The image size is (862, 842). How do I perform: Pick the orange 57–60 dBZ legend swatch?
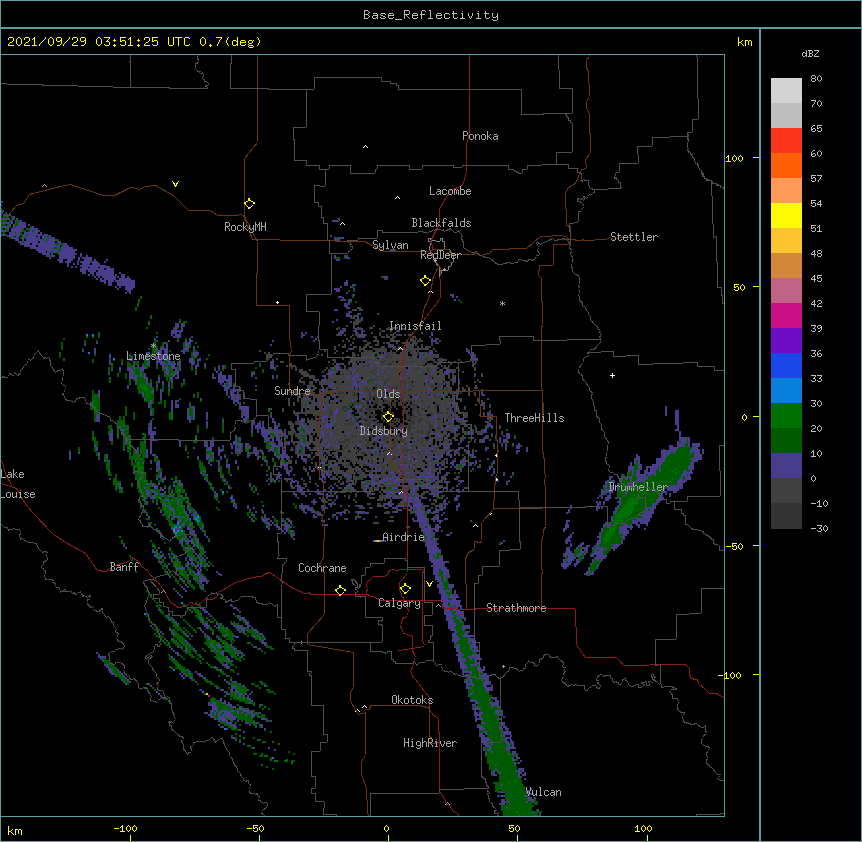coord(786,166)
